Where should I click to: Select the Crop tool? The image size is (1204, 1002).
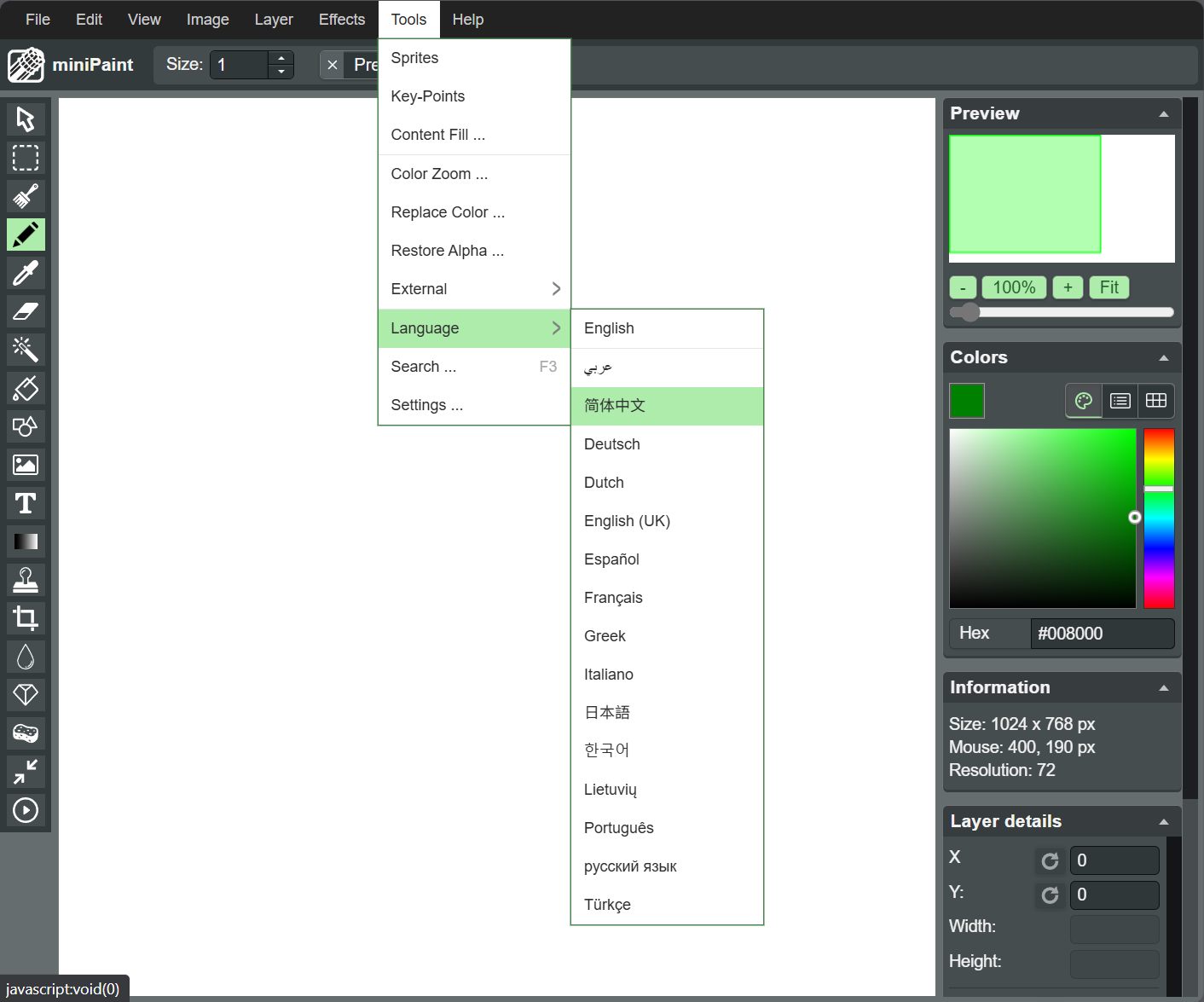click(x=26, y=618)
